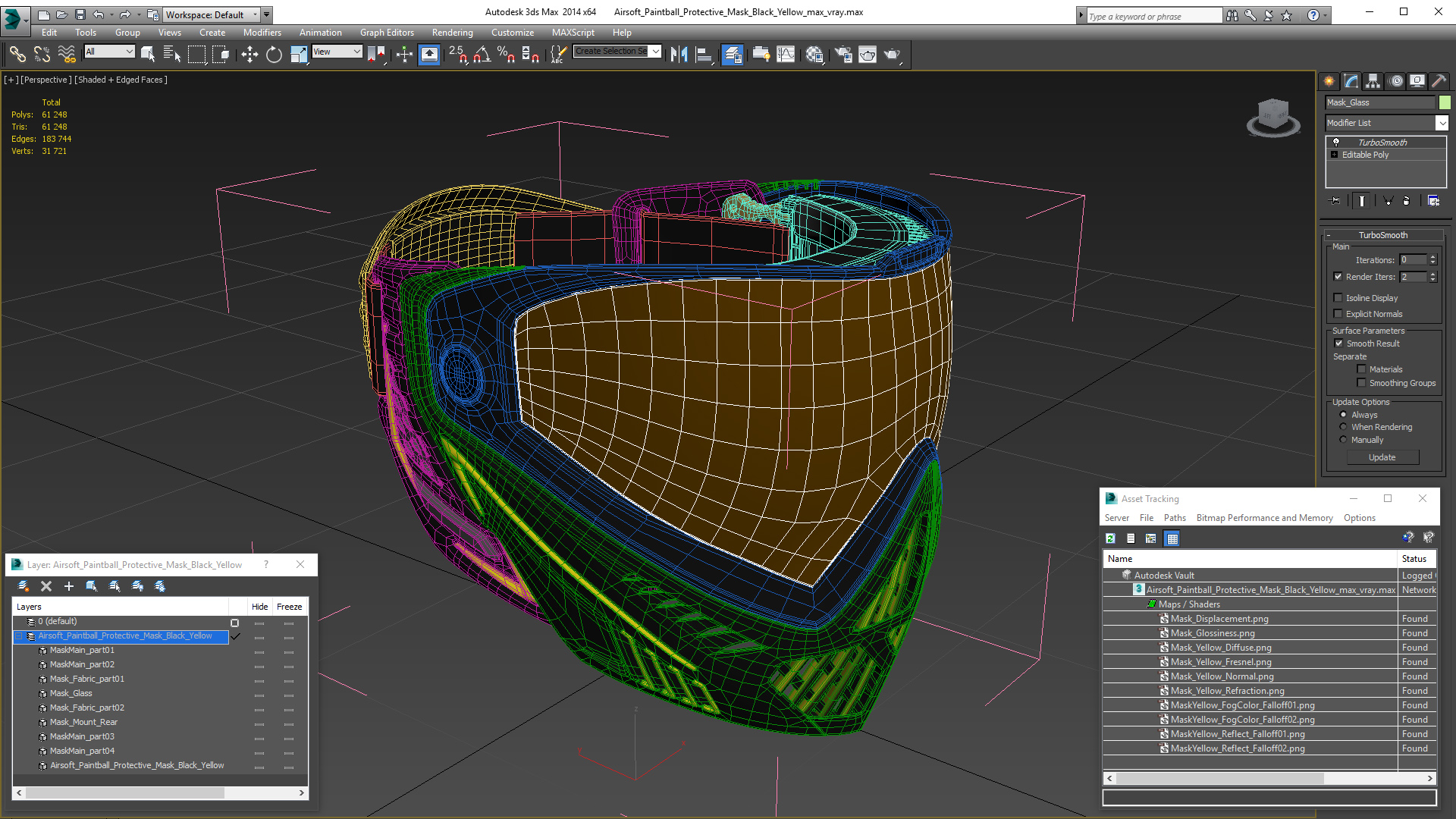
Task: Click the TurboSmooth Update button
Action: [1382, 457]
